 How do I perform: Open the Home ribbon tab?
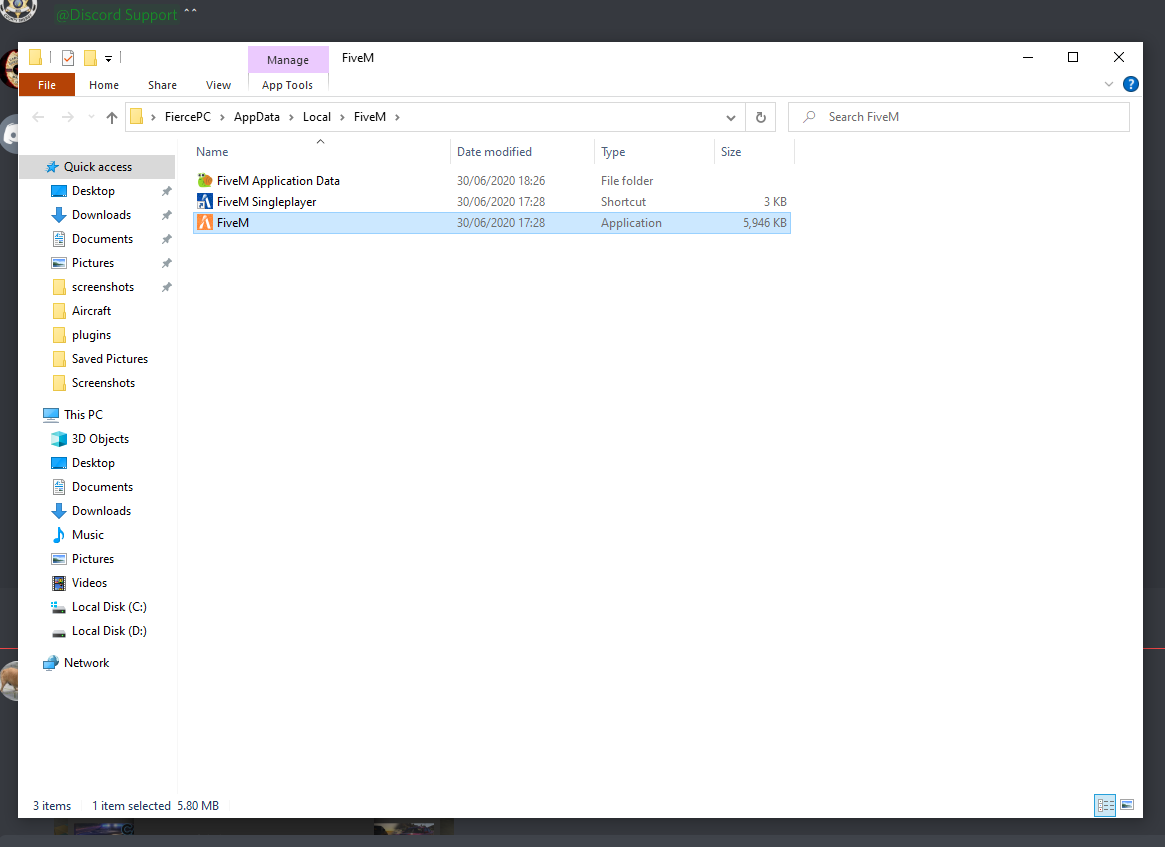pos(104,85)
